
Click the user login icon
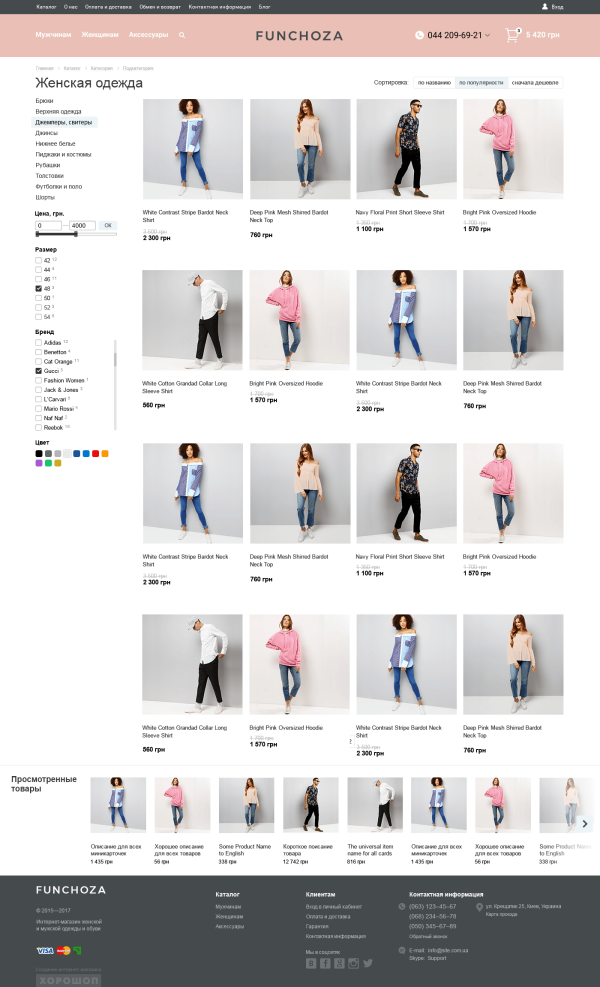pos(545,7)
